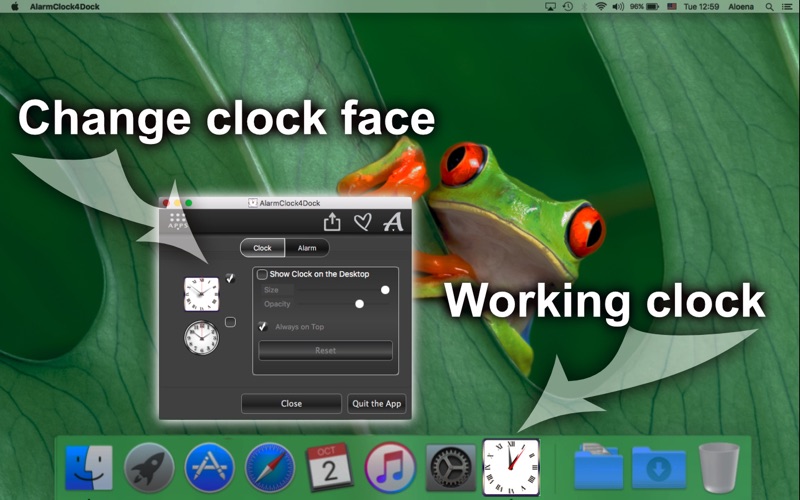Click the APPS grid logo icon
This screenshot has width=800, height=500.
click(177, 223)
